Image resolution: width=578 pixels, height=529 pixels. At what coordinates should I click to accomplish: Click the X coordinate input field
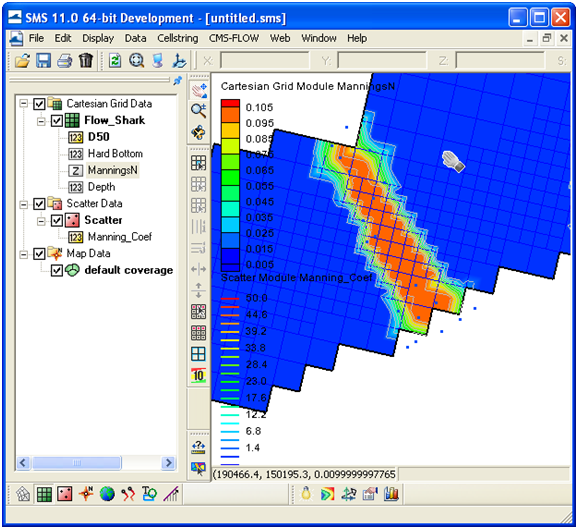[264, 60]
